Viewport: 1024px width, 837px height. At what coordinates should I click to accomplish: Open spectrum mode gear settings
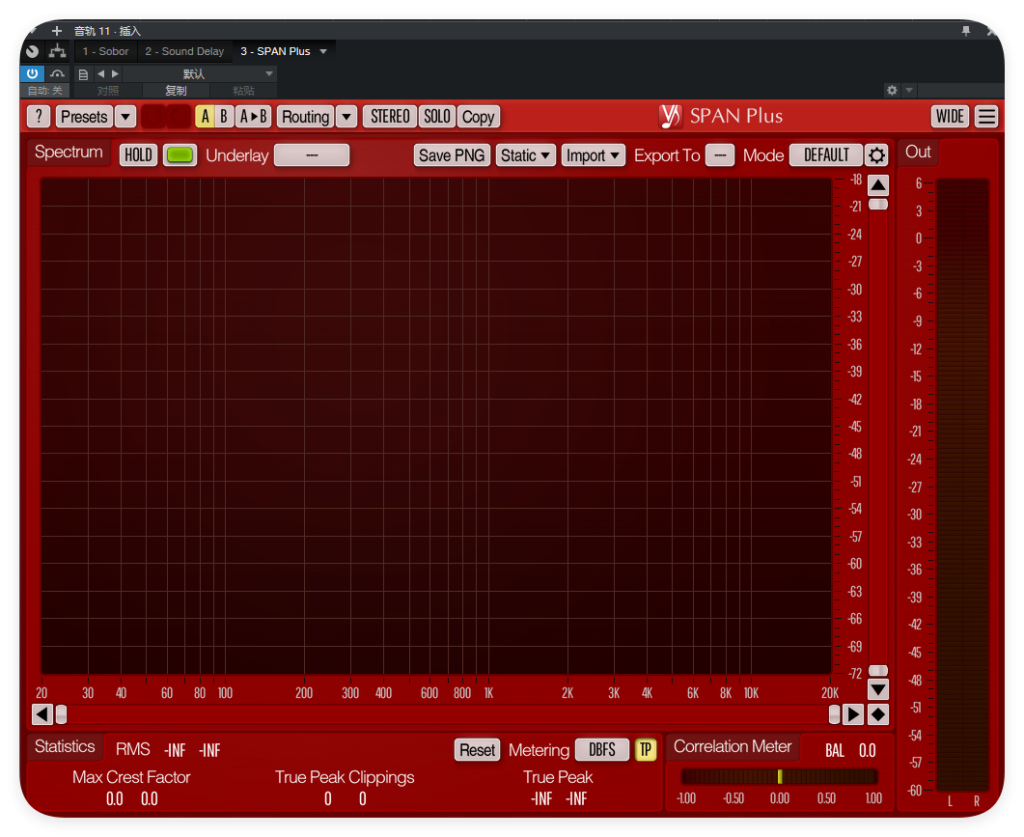point(876,155)
